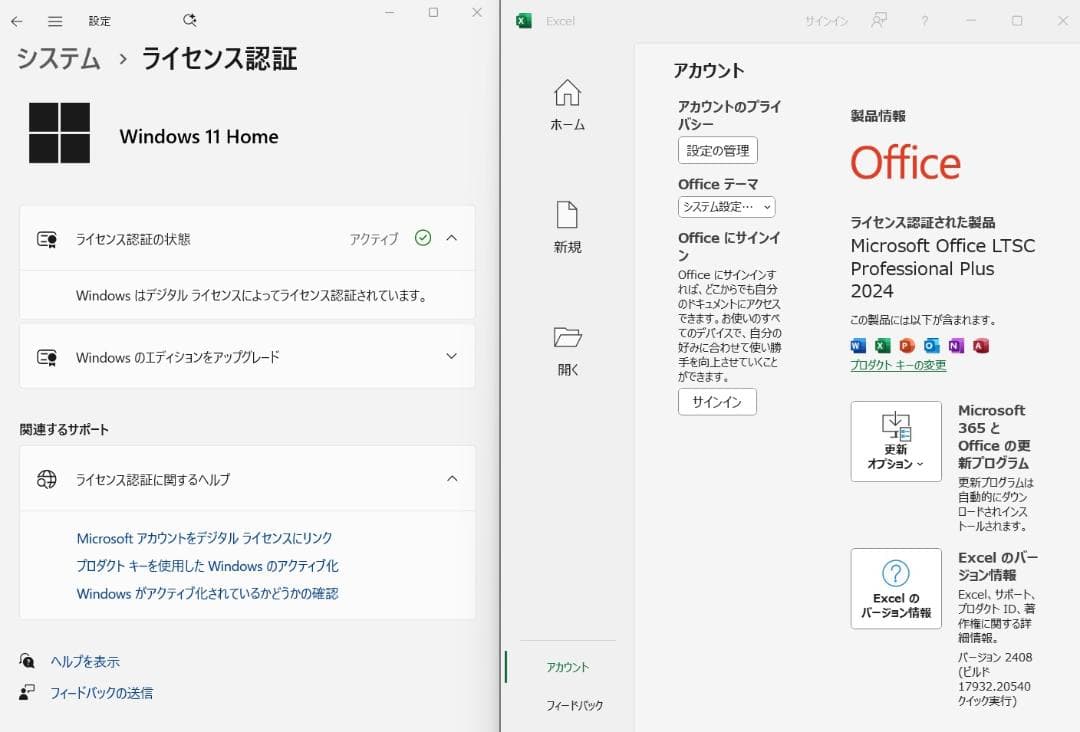The image size is (1080, 732).
Task: Open the Office テーマ dropdown
Action: pyautogui.click(x=726, y=207)
